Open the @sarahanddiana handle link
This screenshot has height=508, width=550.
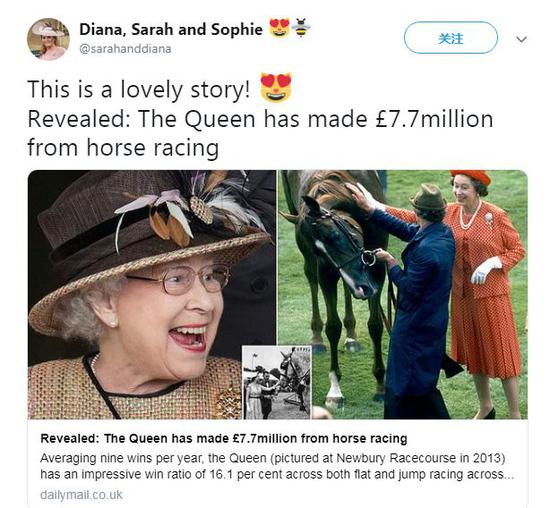[125, 49]
